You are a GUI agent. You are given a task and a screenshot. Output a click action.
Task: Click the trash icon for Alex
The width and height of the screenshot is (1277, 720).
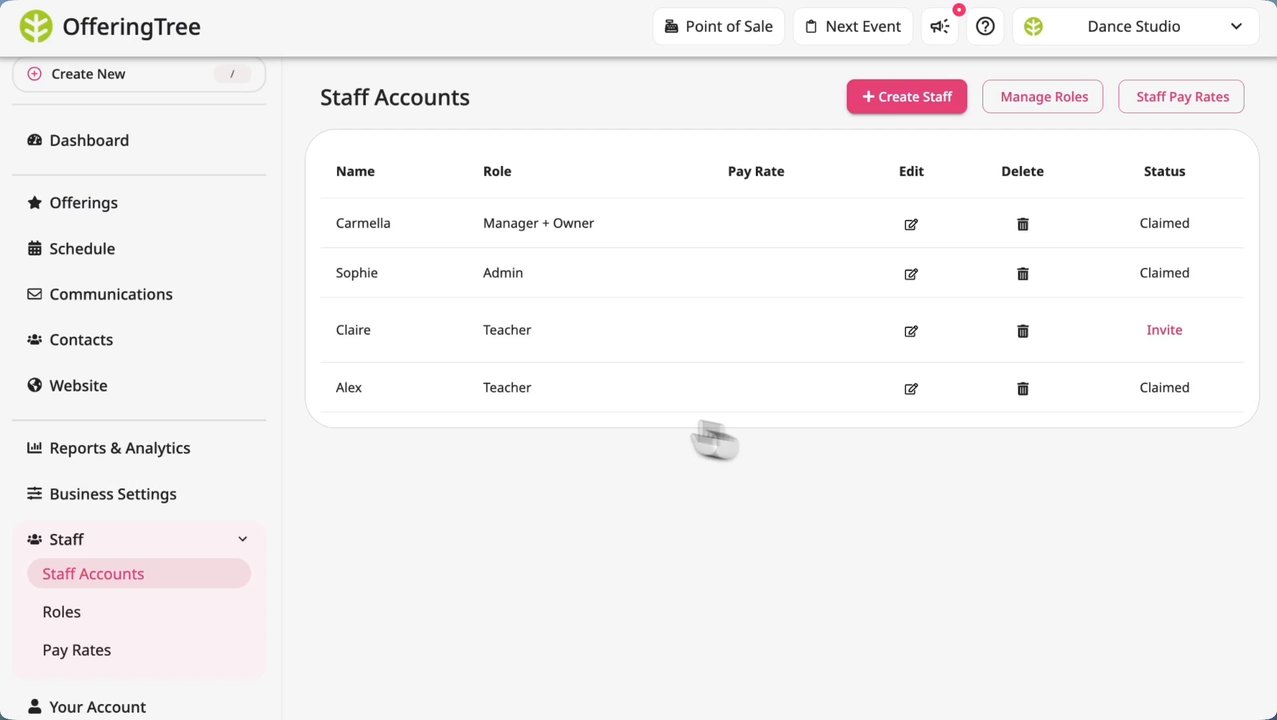1022,388
